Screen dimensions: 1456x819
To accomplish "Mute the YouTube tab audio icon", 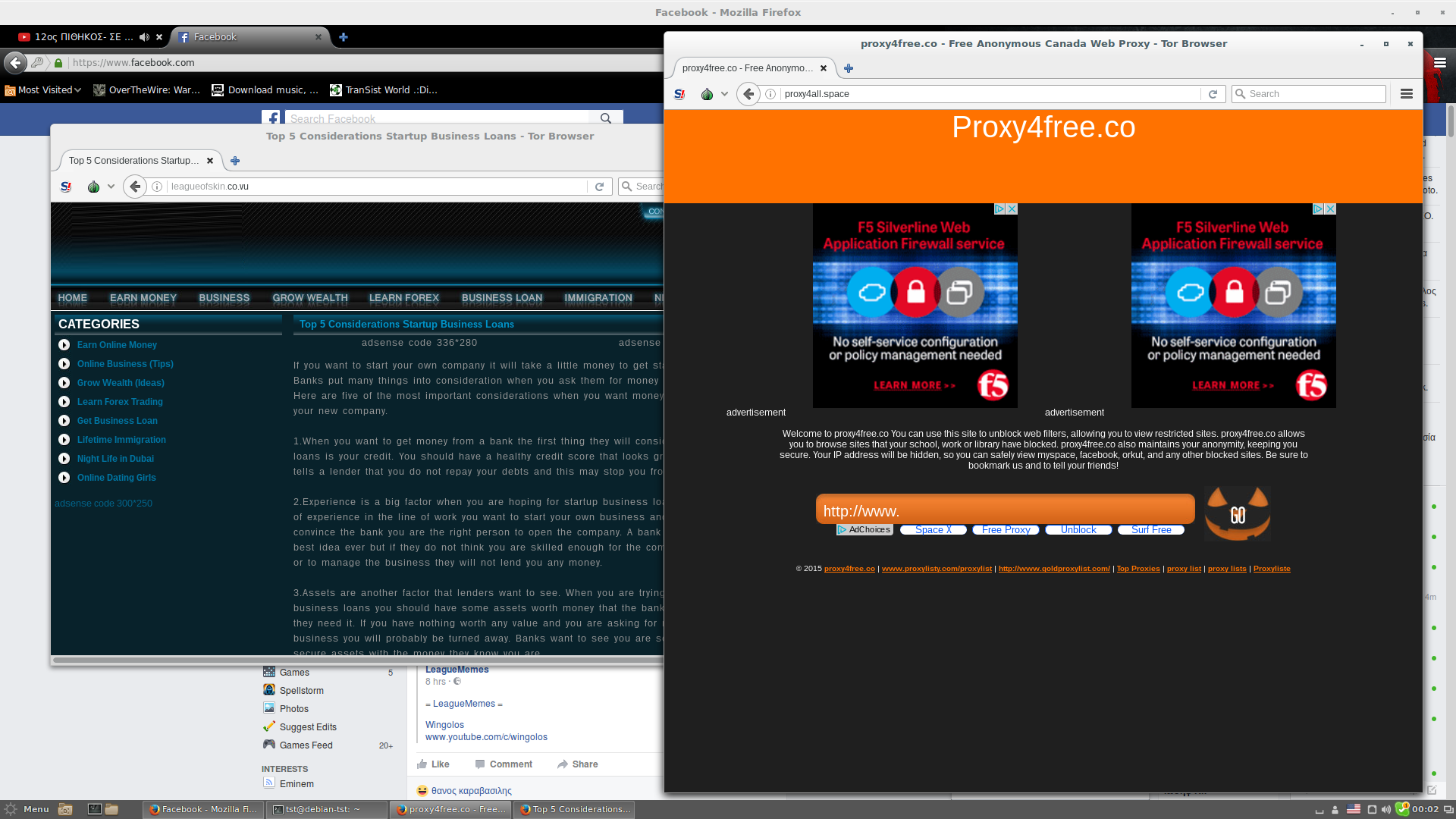I will click(144, 37).
